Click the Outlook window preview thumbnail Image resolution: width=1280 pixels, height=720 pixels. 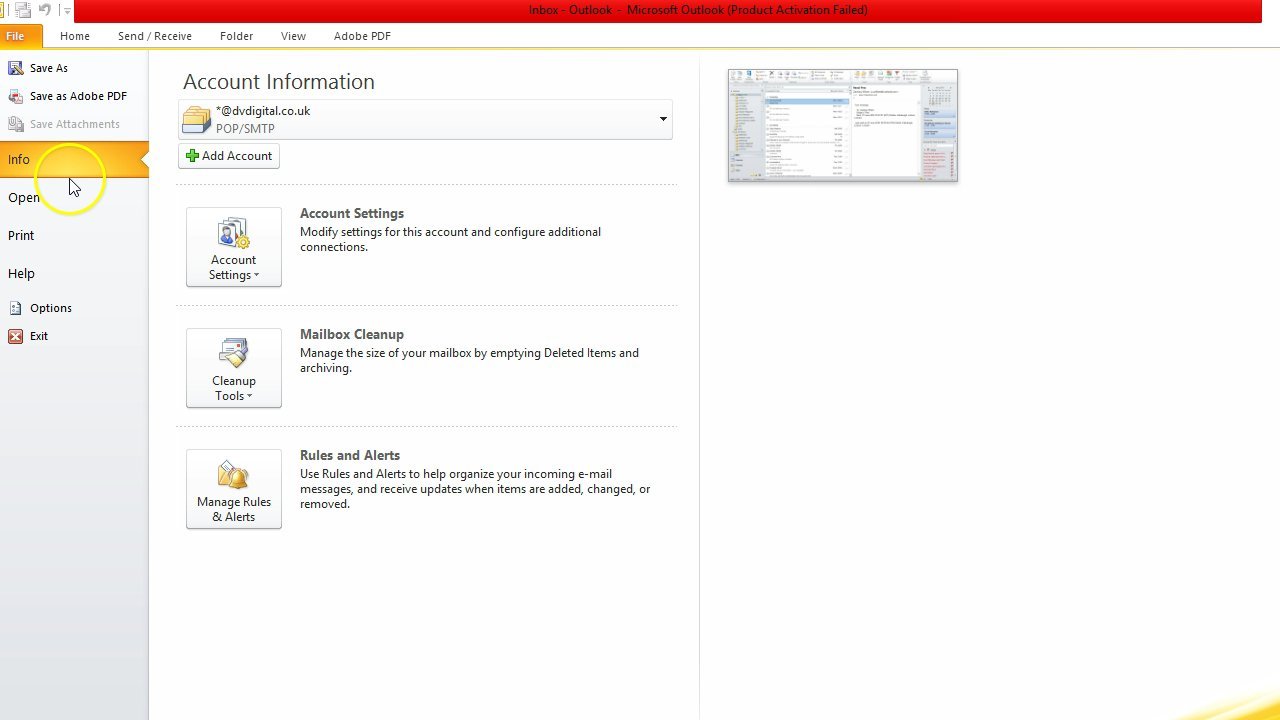pos(843,125)
